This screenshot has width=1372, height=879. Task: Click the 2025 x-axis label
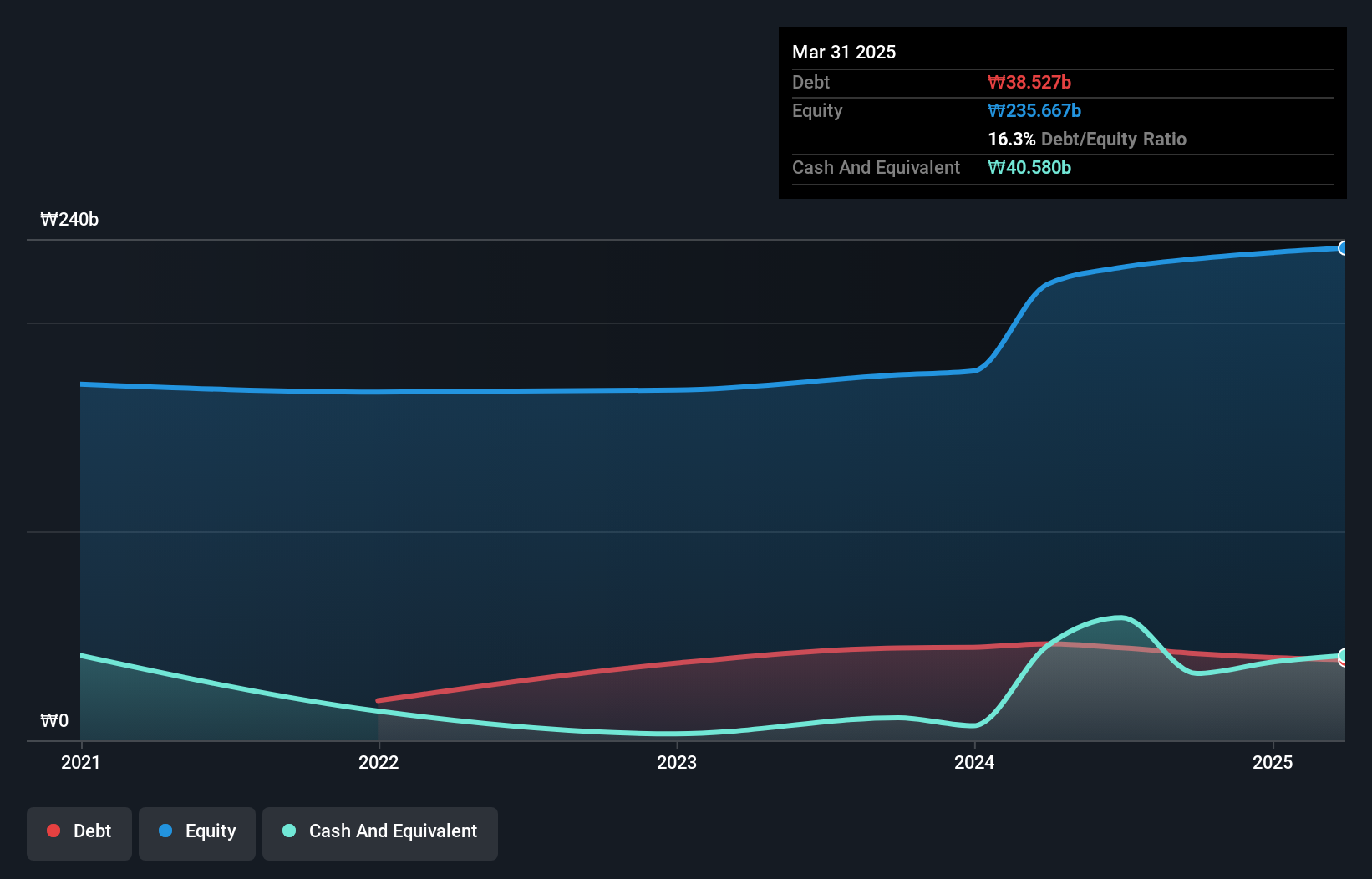coord(1273,762)
